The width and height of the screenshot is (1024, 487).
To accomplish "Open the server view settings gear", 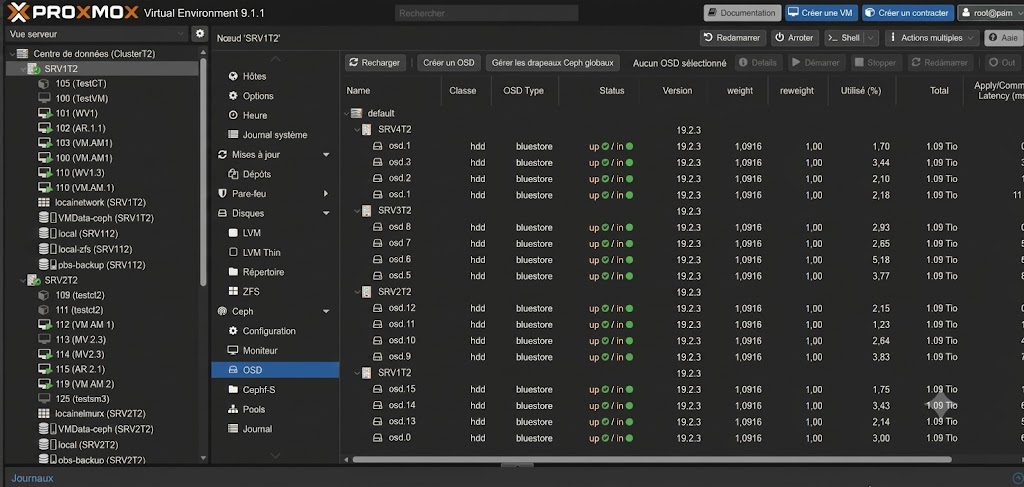I will pos(200,34).
